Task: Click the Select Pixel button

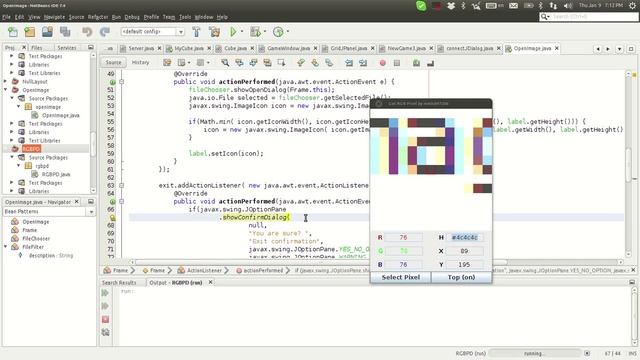Action: (x=400, y=277)
